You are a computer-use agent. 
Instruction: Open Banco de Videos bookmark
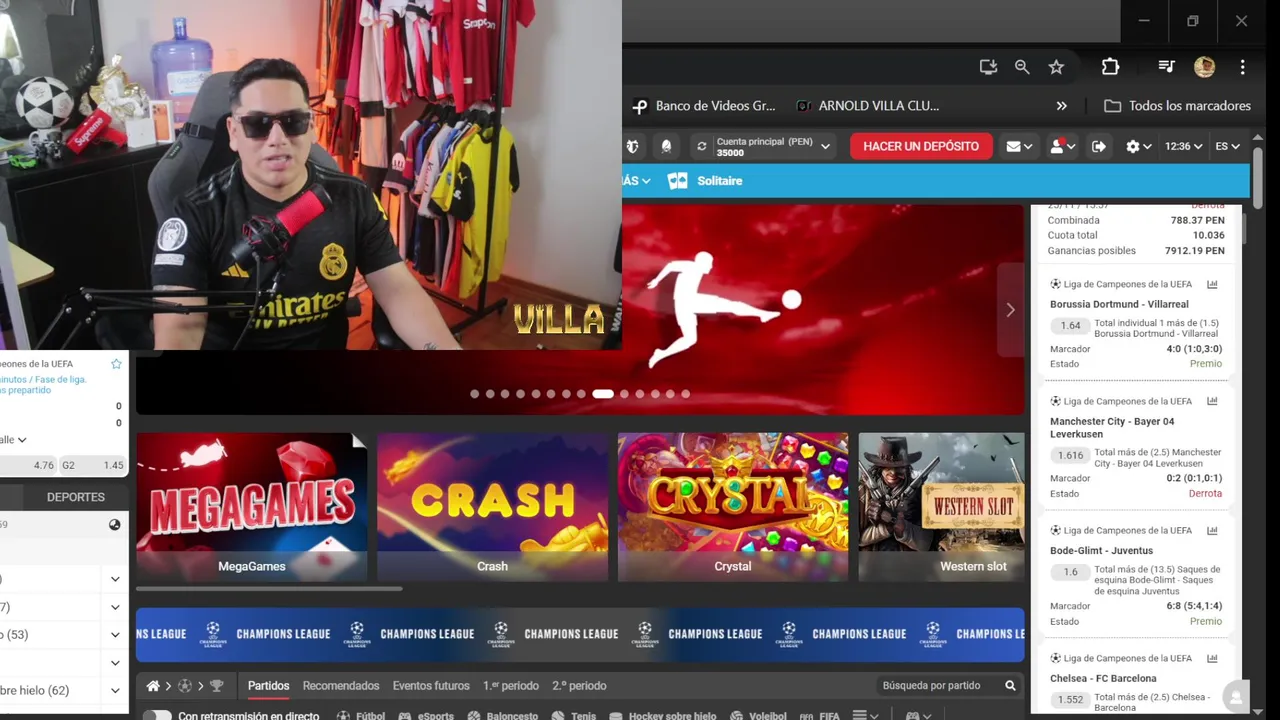click(705, 106)
